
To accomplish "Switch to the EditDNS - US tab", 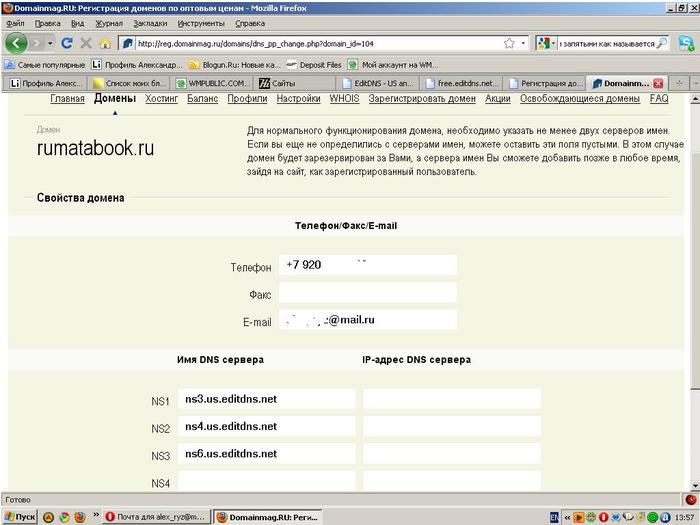I will click(378, 83).
